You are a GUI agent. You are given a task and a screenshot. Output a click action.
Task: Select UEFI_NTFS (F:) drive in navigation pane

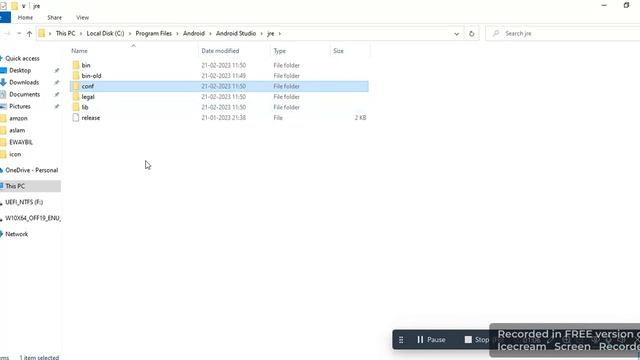click(24, 202)
